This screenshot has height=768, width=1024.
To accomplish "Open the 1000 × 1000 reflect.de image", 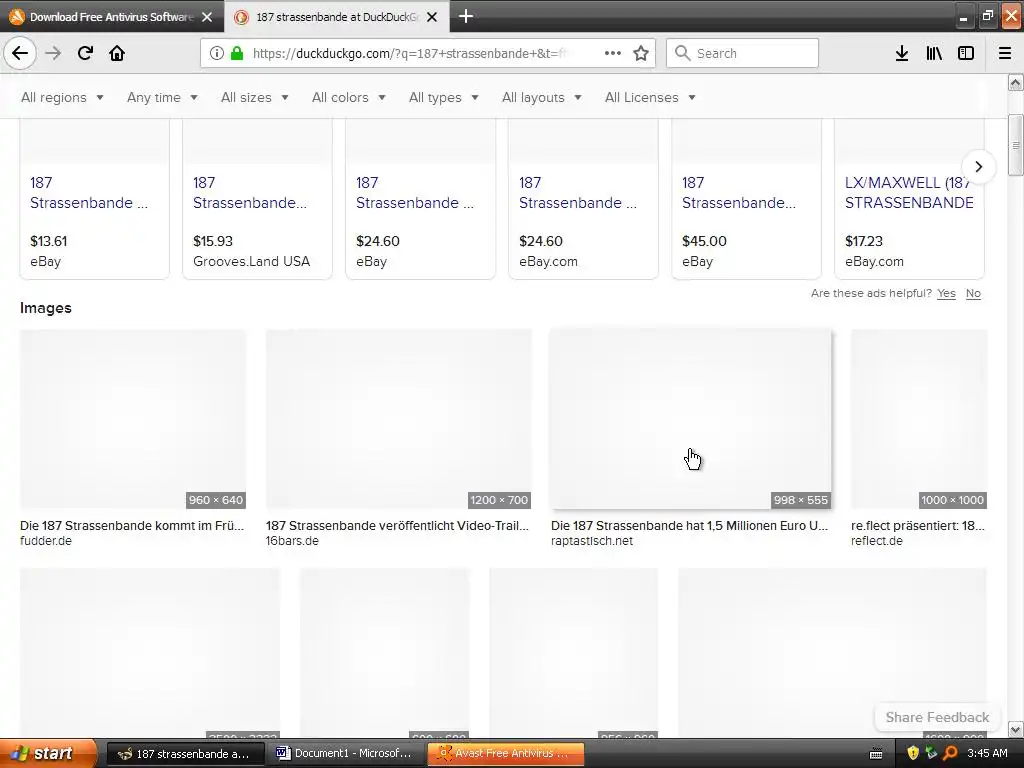I will pos(919,419).
